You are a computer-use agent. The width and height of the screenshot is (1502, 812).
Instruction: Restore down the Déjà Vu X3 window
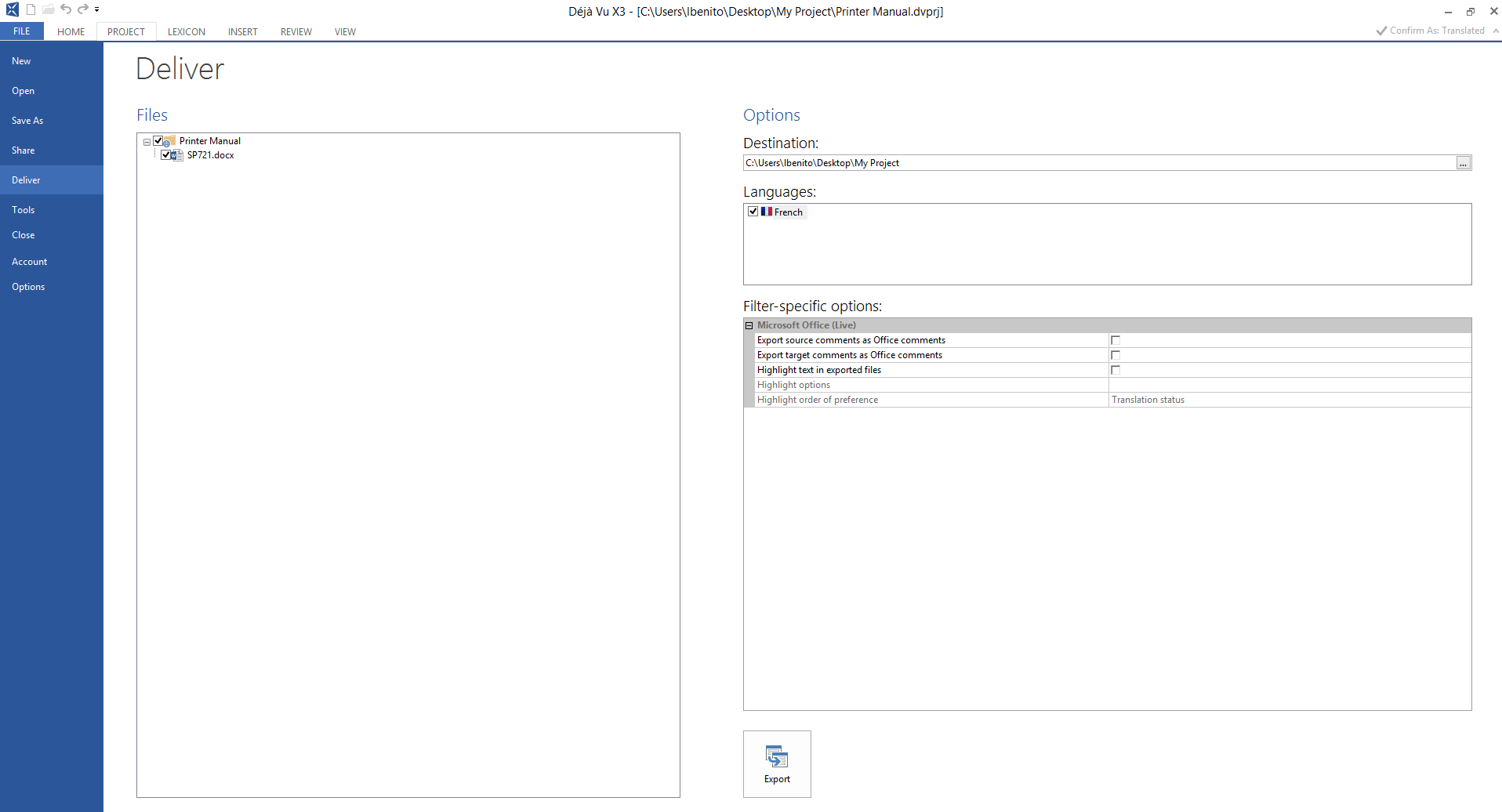tap(1471, 12)
